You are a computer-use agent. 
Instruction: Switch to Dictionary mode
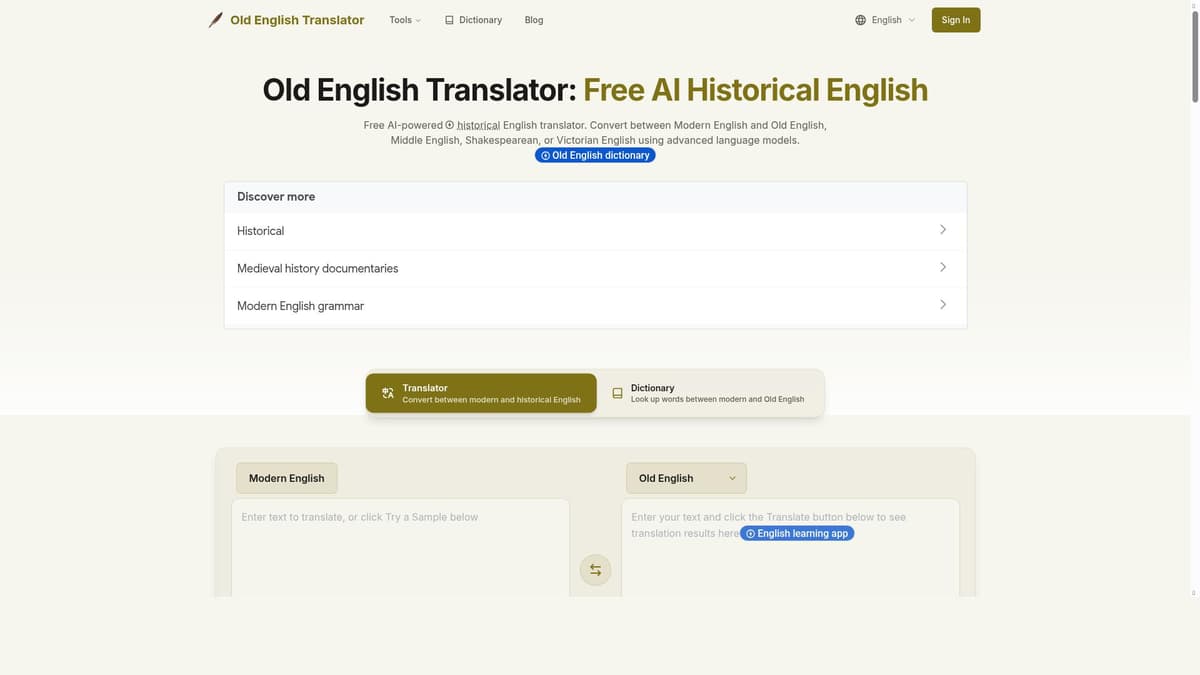pyautogui.click(x=710, y=393)
